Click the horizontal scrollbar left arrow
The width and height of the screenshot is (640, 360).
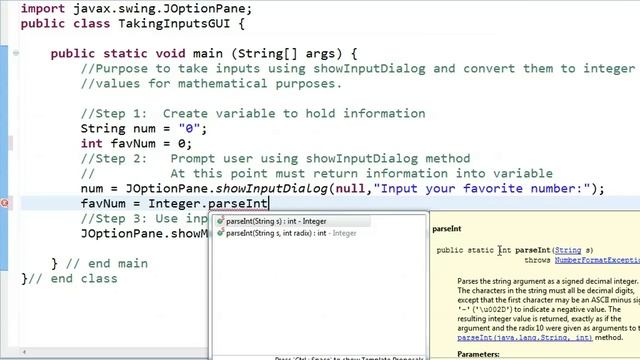tap(24, 352)
